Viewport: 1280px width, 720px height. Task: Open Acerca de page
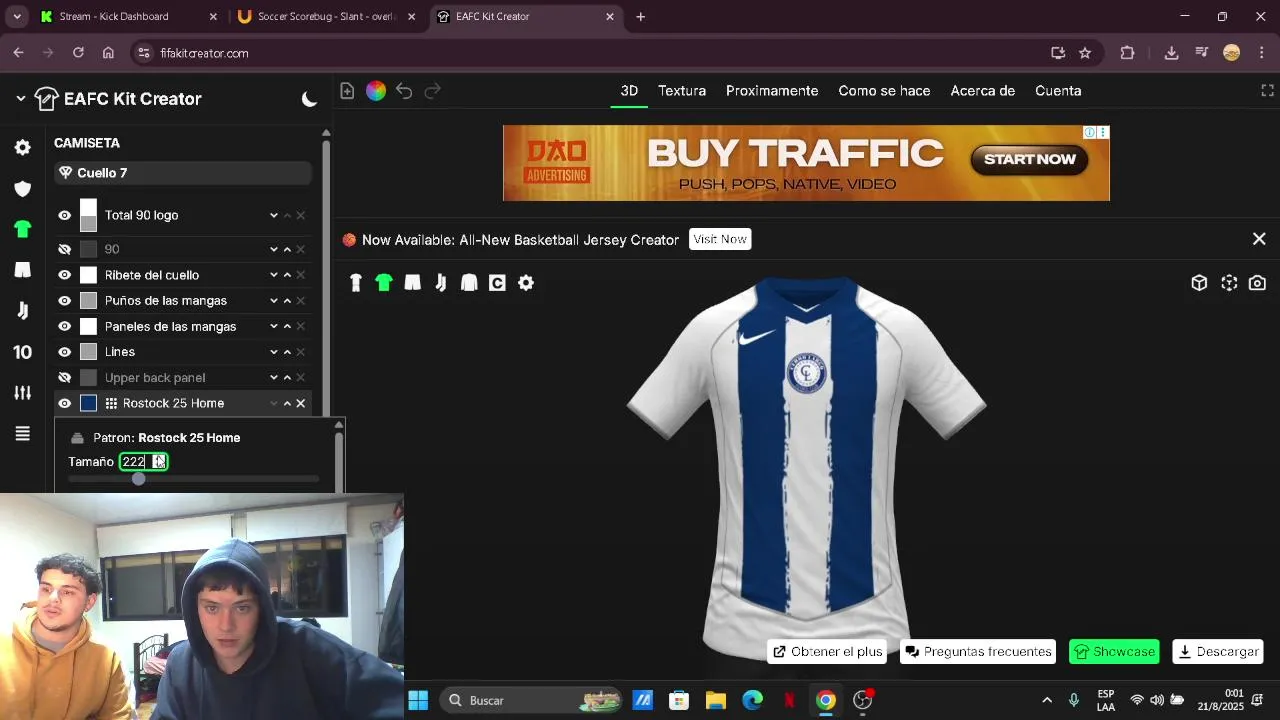point(983,91)
